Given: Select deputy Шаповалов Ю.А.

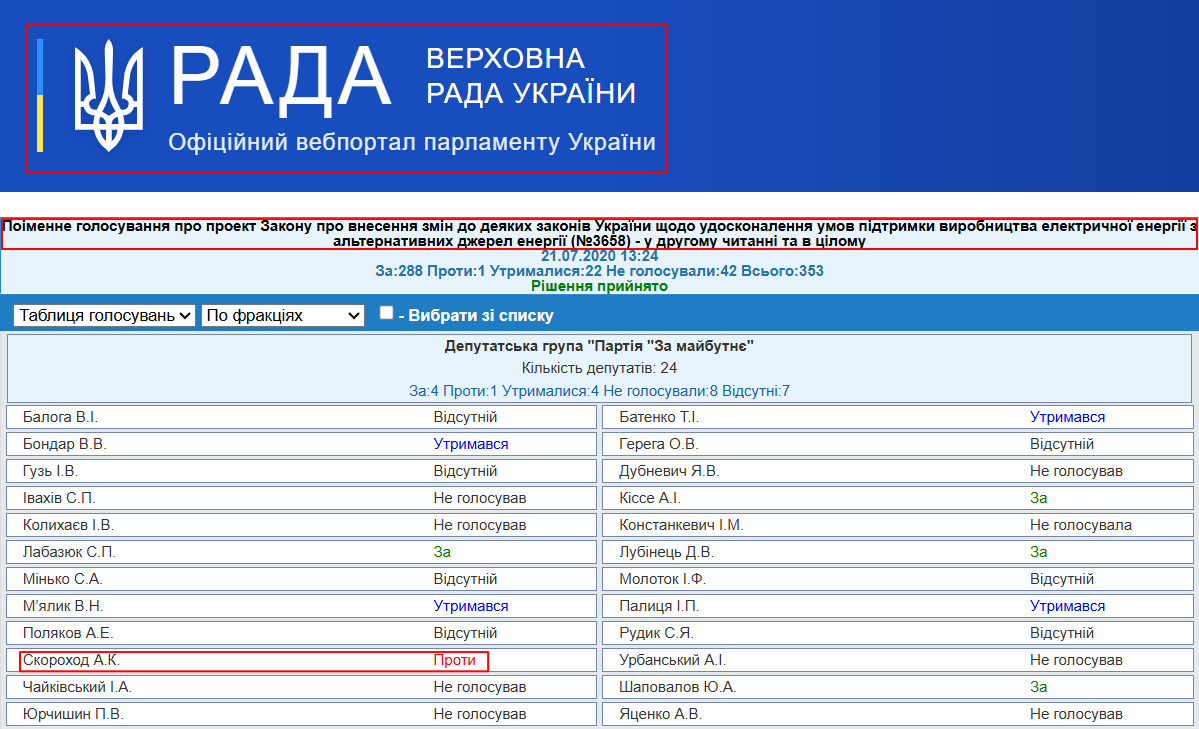Looking at the screenshot, I should point(677,687).
